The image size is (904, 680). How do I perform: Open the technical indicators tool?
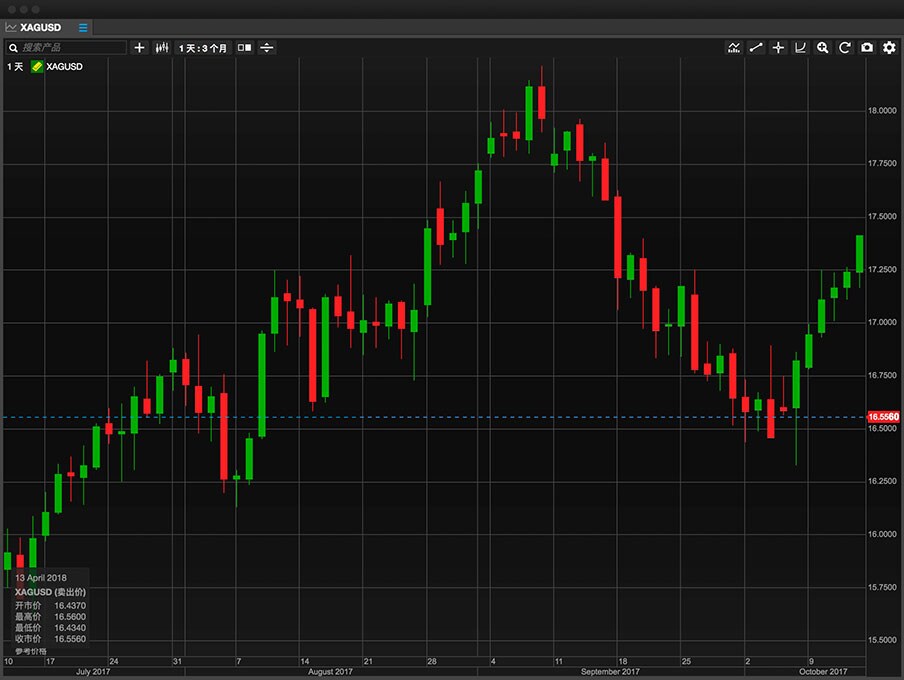[x=734, y=47]
